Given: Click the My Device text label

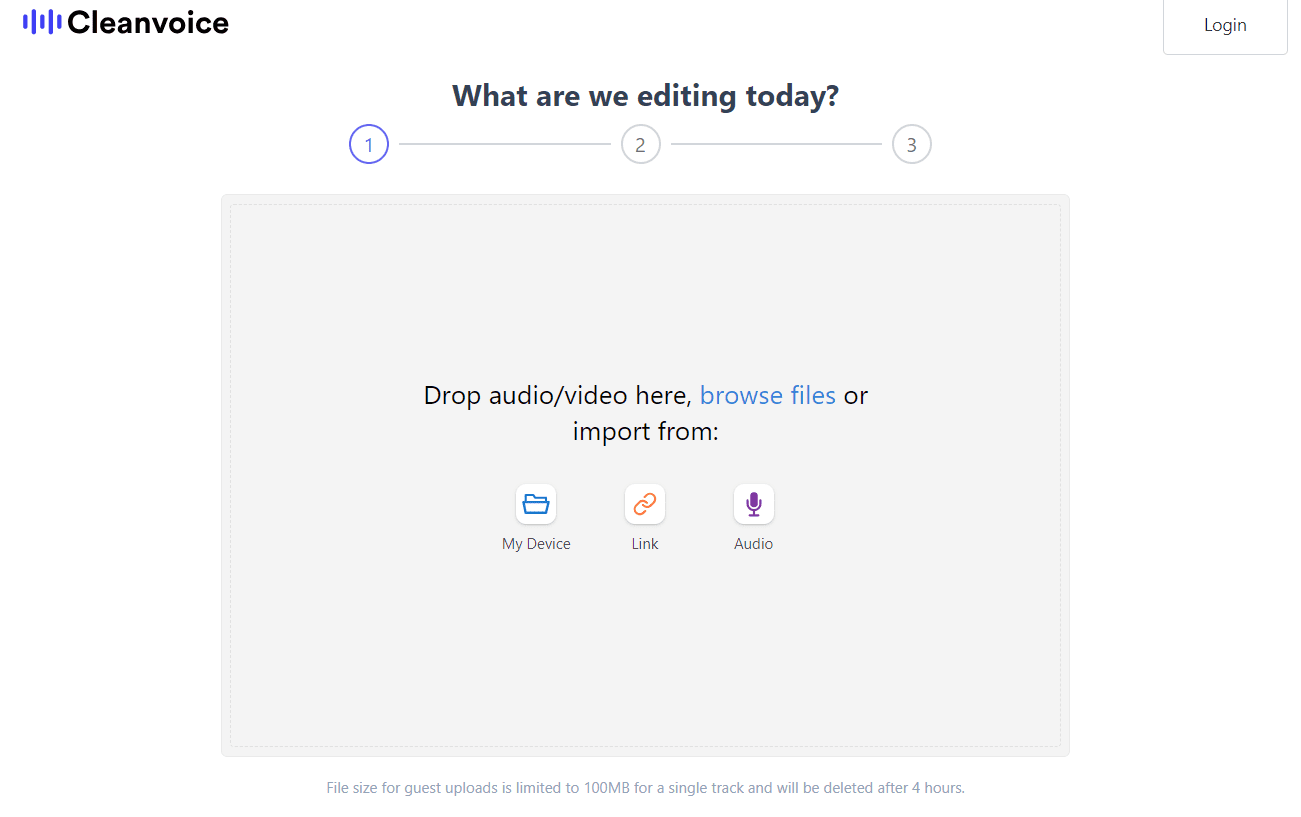Looking at the screenshot, I should 536,544.
